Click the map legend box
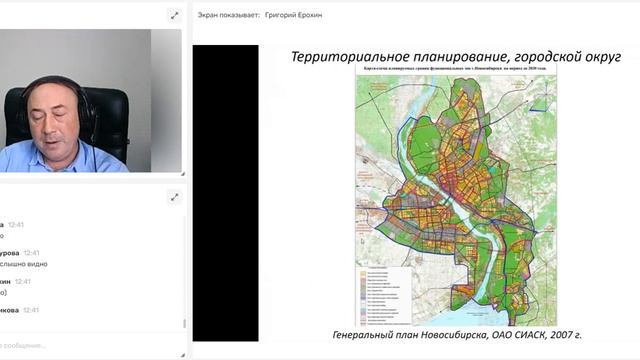 tap(385, 296)
